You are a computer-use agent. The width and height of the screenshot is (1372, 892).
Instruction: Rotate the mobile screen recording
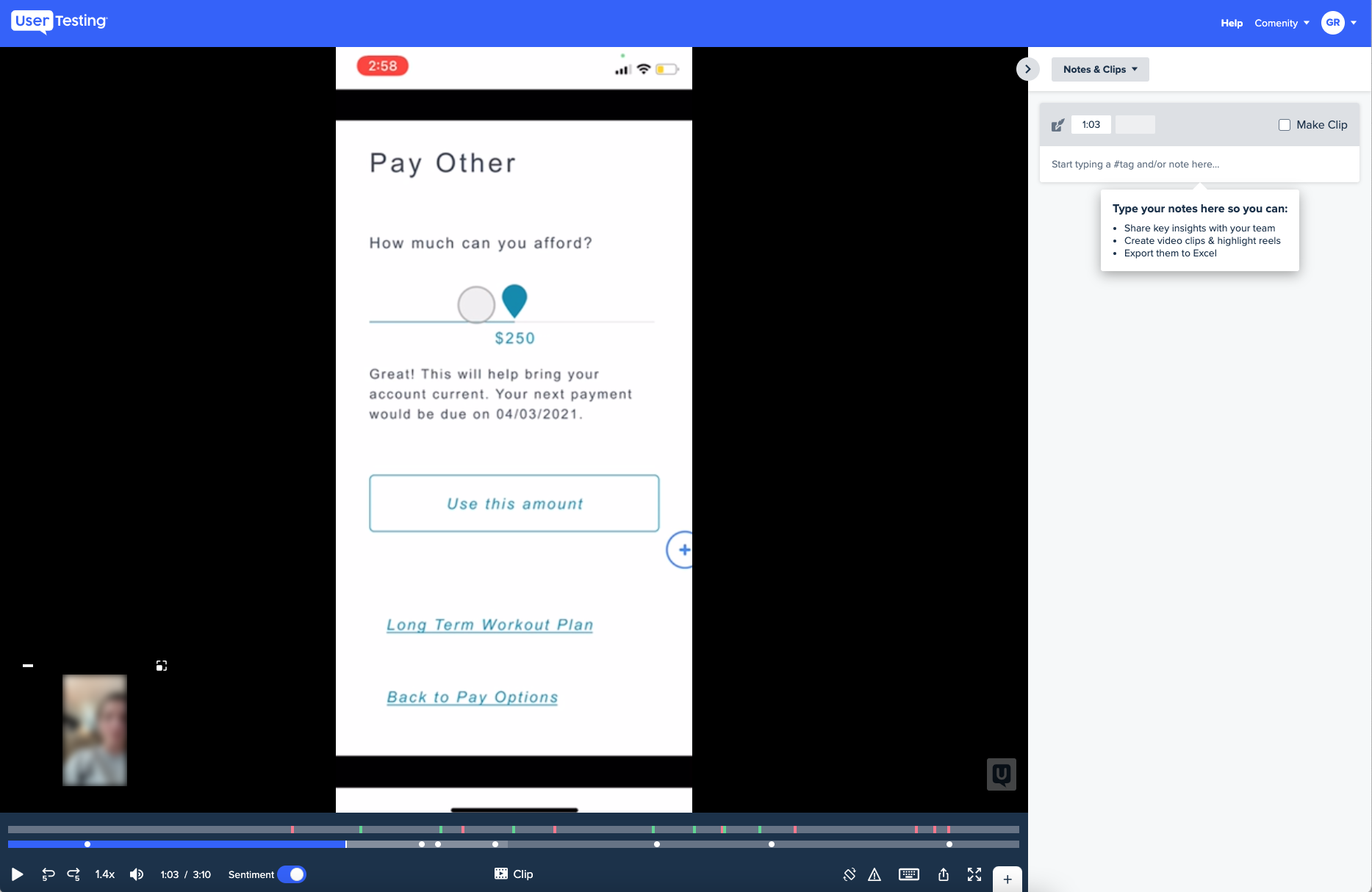tap(849, 874)
